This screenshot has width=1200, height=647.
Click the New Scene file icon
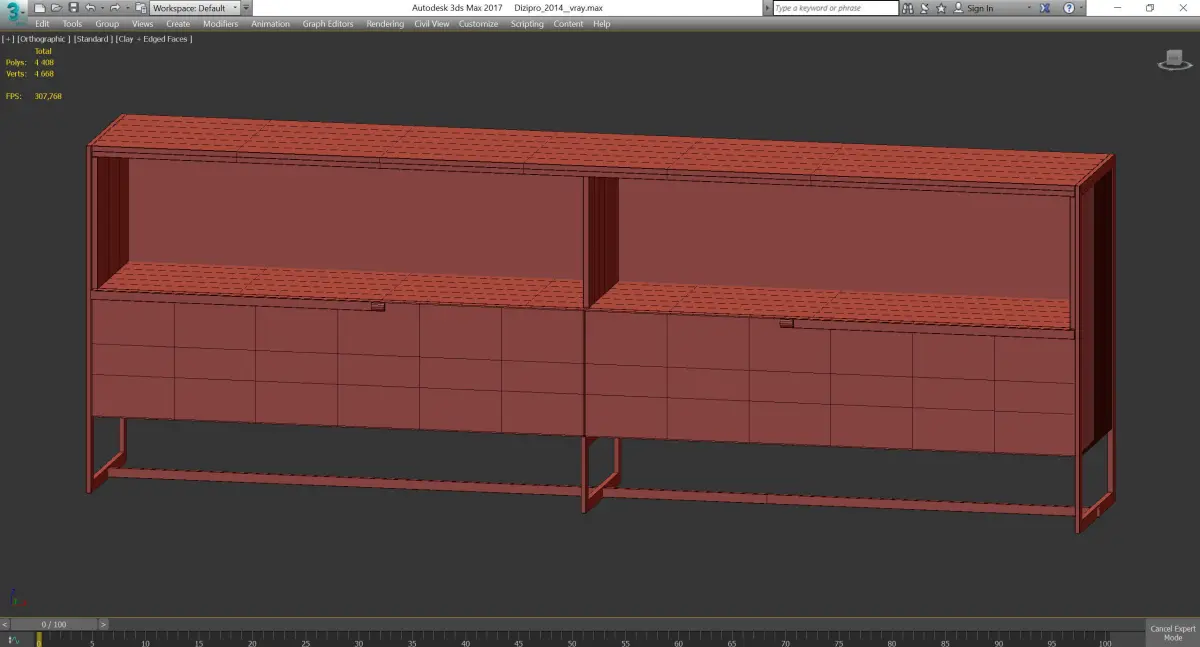click(40, 8)
